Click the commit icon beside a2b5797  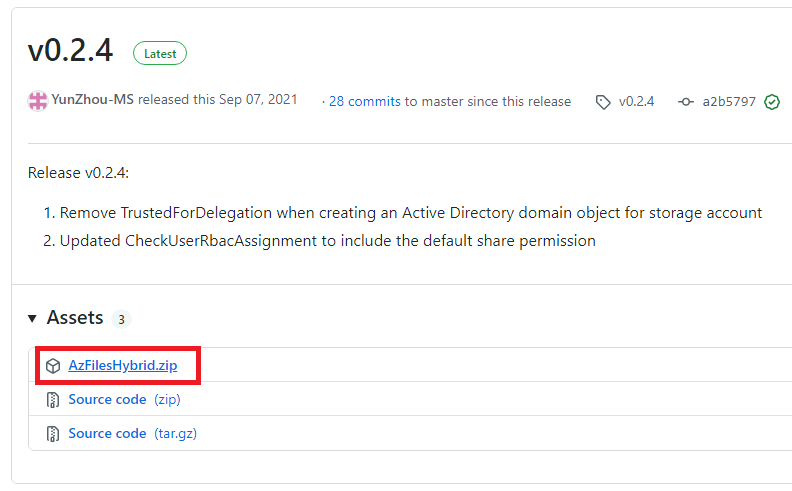click(x=685, y=102)
